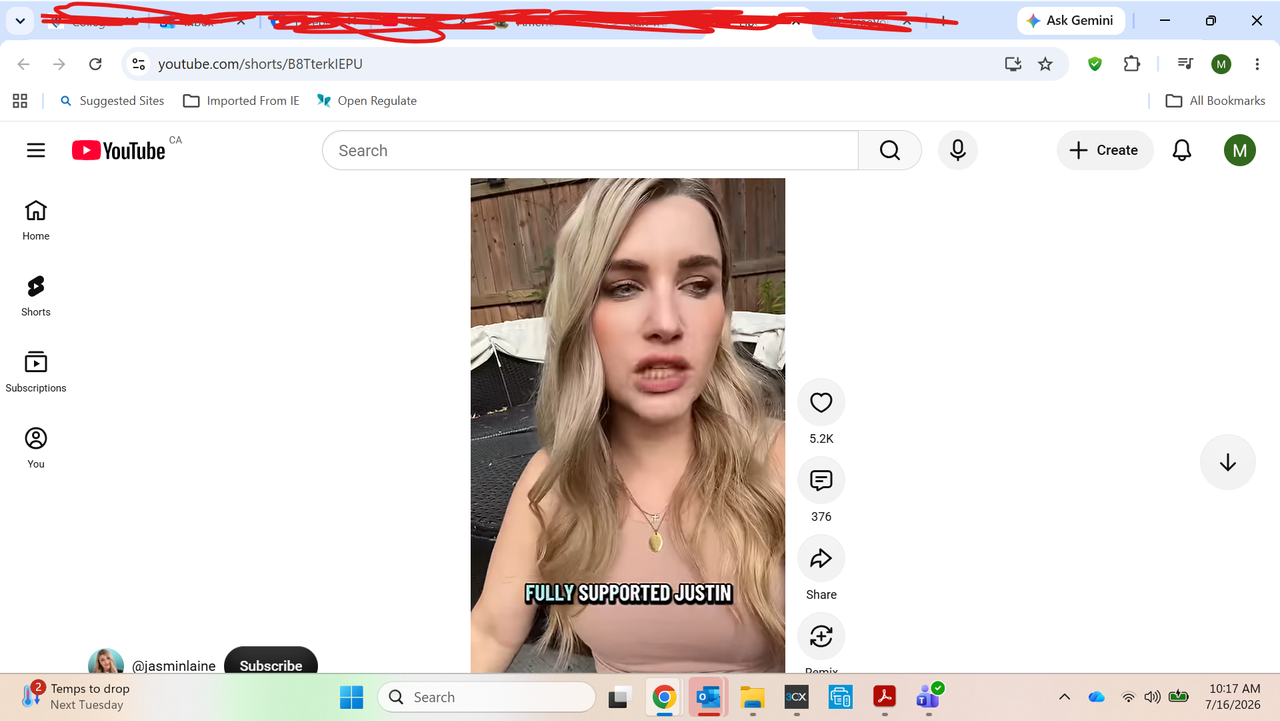The image size is (1280, 721).
Task: Open the Chrome three-dot menu
Action: [x=1255, y=64]
